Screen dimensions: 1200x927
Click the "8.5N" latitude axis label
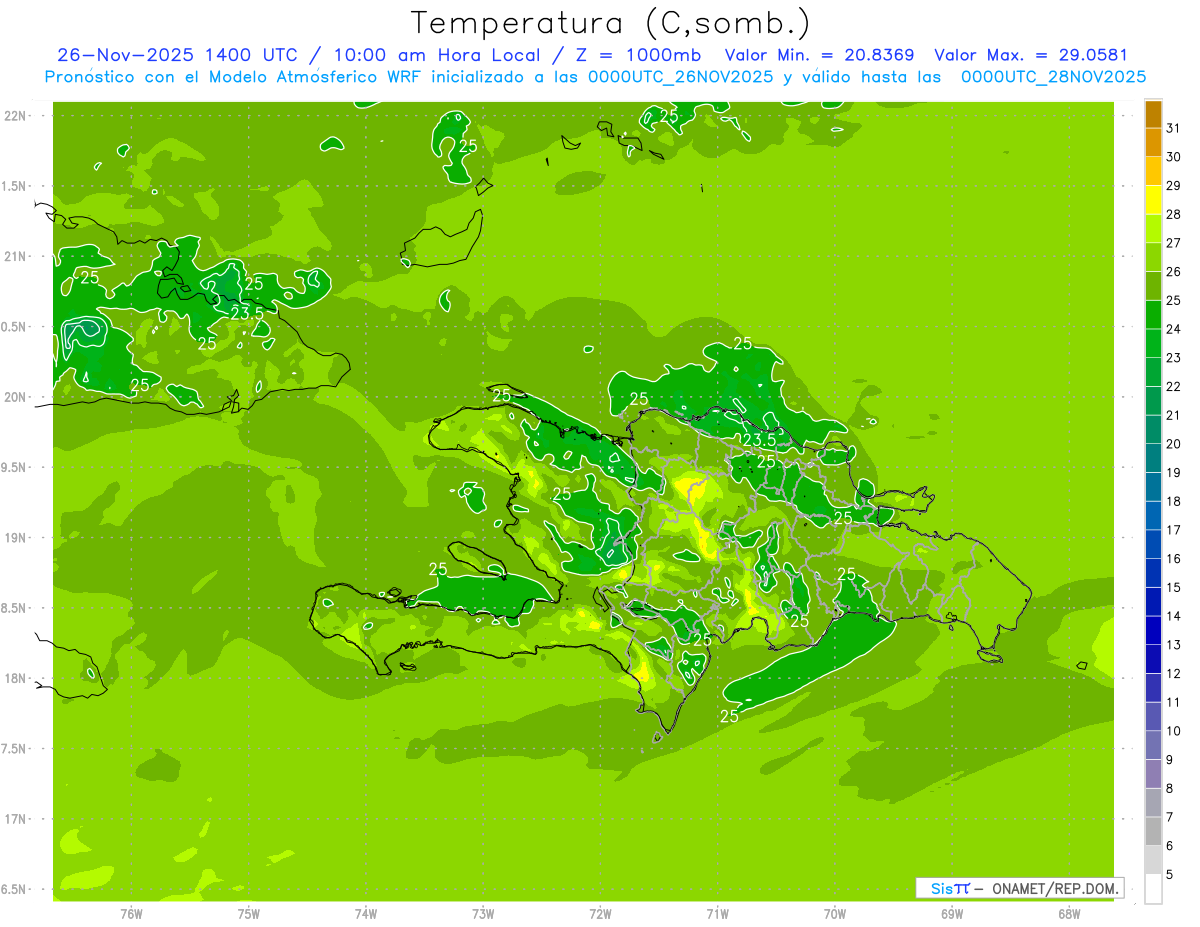pos(14,608)
